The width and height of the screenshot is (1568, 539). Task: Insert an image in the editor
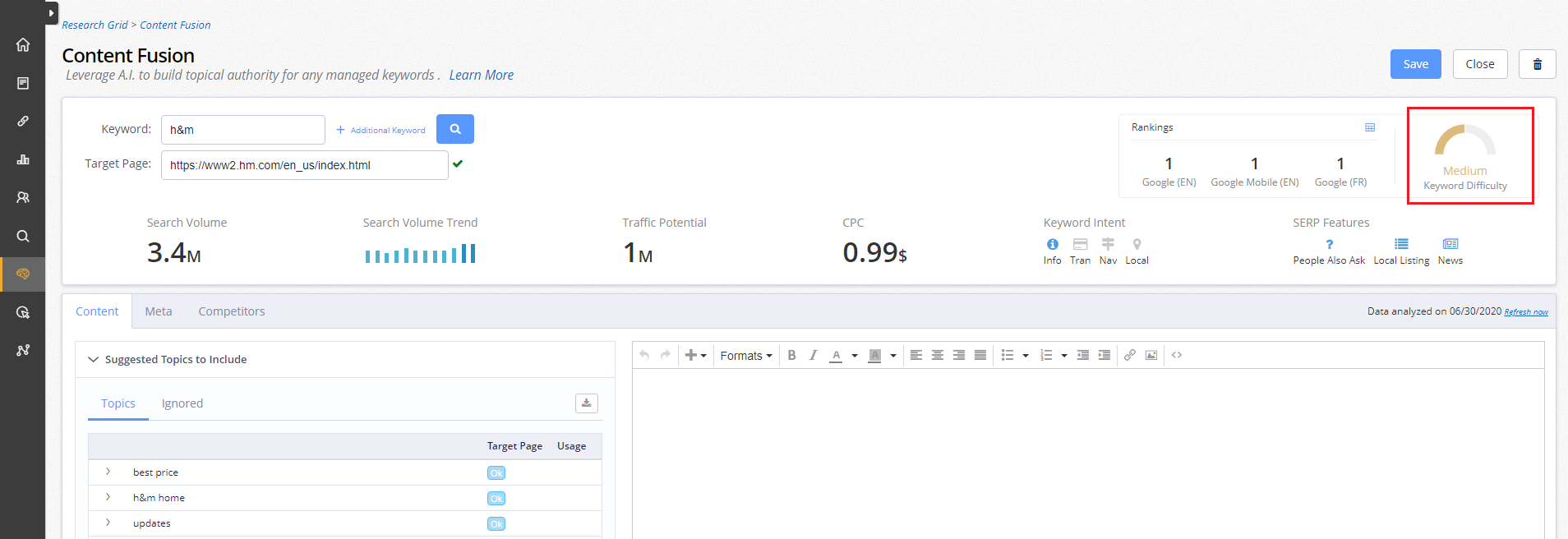[x=1151, y=355]
